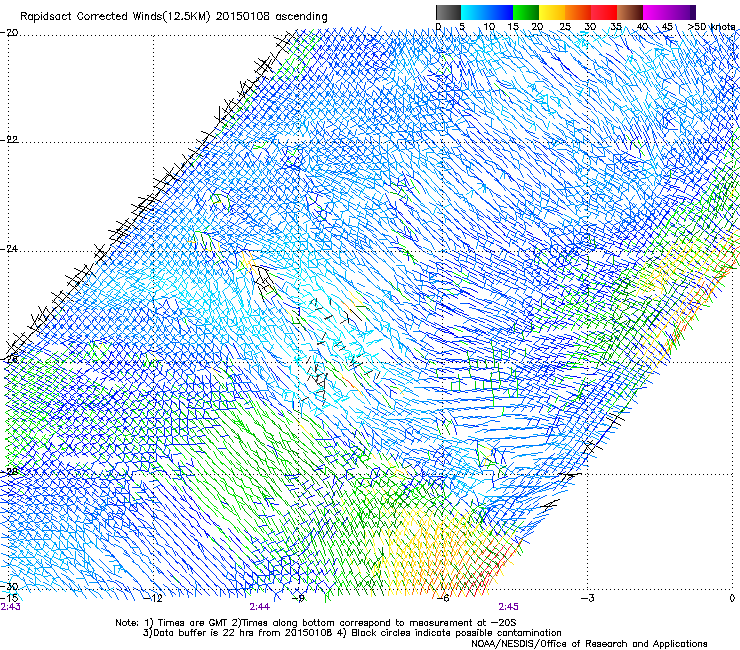Click the '-3' longitude axis label
Screen dimensions: 740x650
[x=587, y=599]
